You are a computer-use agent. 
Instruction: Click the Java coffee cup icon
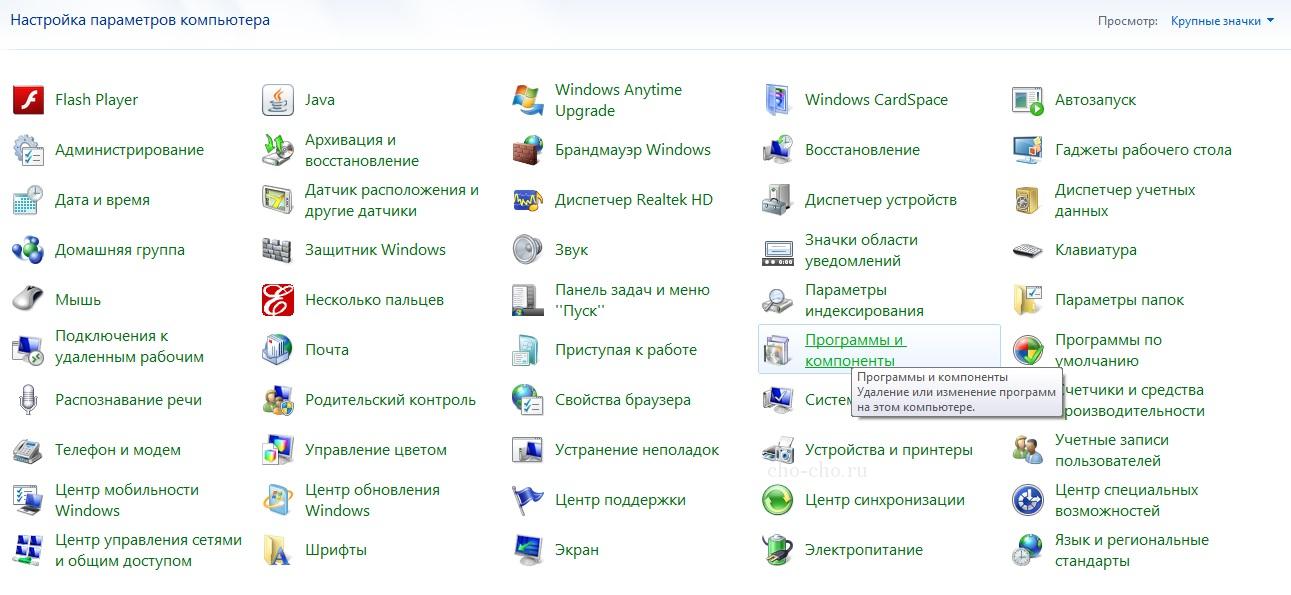(277, 100)
